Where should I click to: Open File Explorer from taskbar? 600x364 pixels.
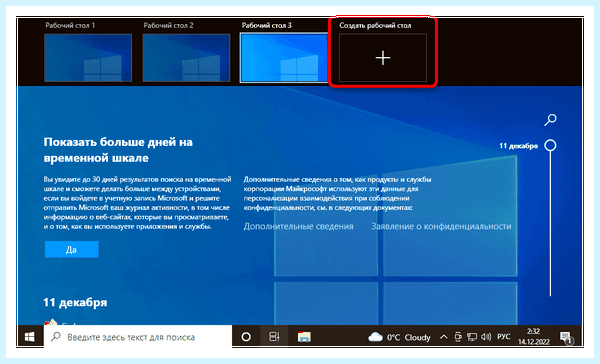click(304, 337)
